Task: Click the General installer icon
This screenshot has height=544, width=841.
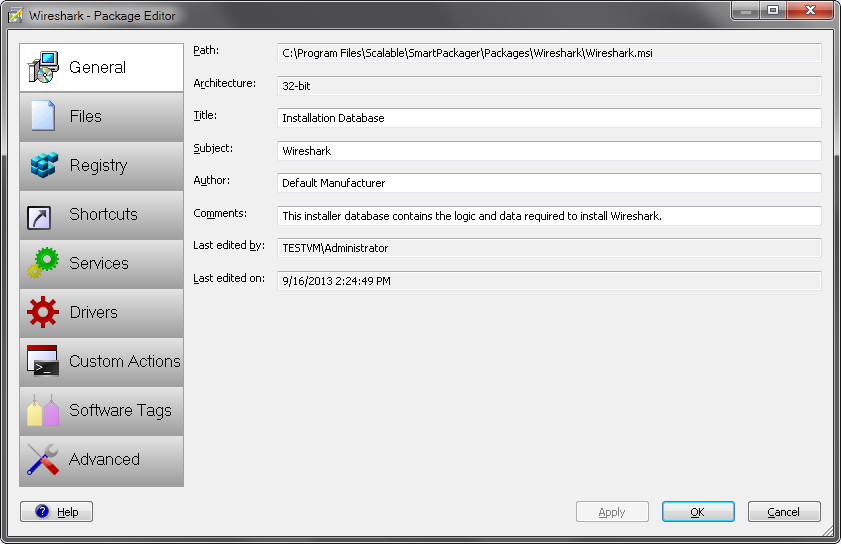Action: pyautogui.click(x=43, y=67)
